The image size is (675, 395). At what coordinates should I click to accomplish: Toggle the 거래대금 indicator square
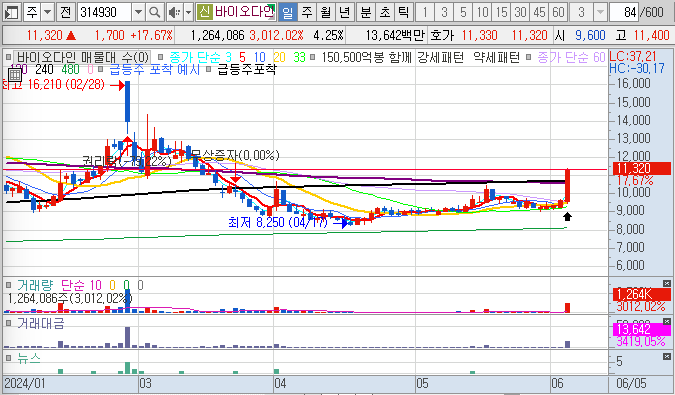tap(9, 323)
